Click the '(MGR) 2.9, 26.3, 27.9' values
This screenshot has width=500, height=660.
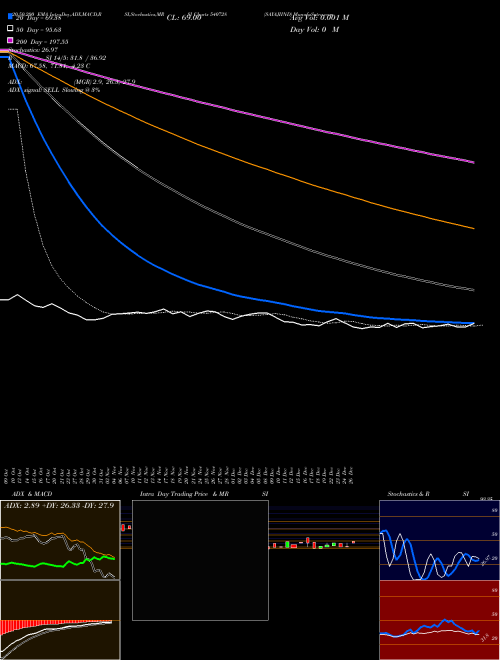pyautogui.click(x=104, y=82)
